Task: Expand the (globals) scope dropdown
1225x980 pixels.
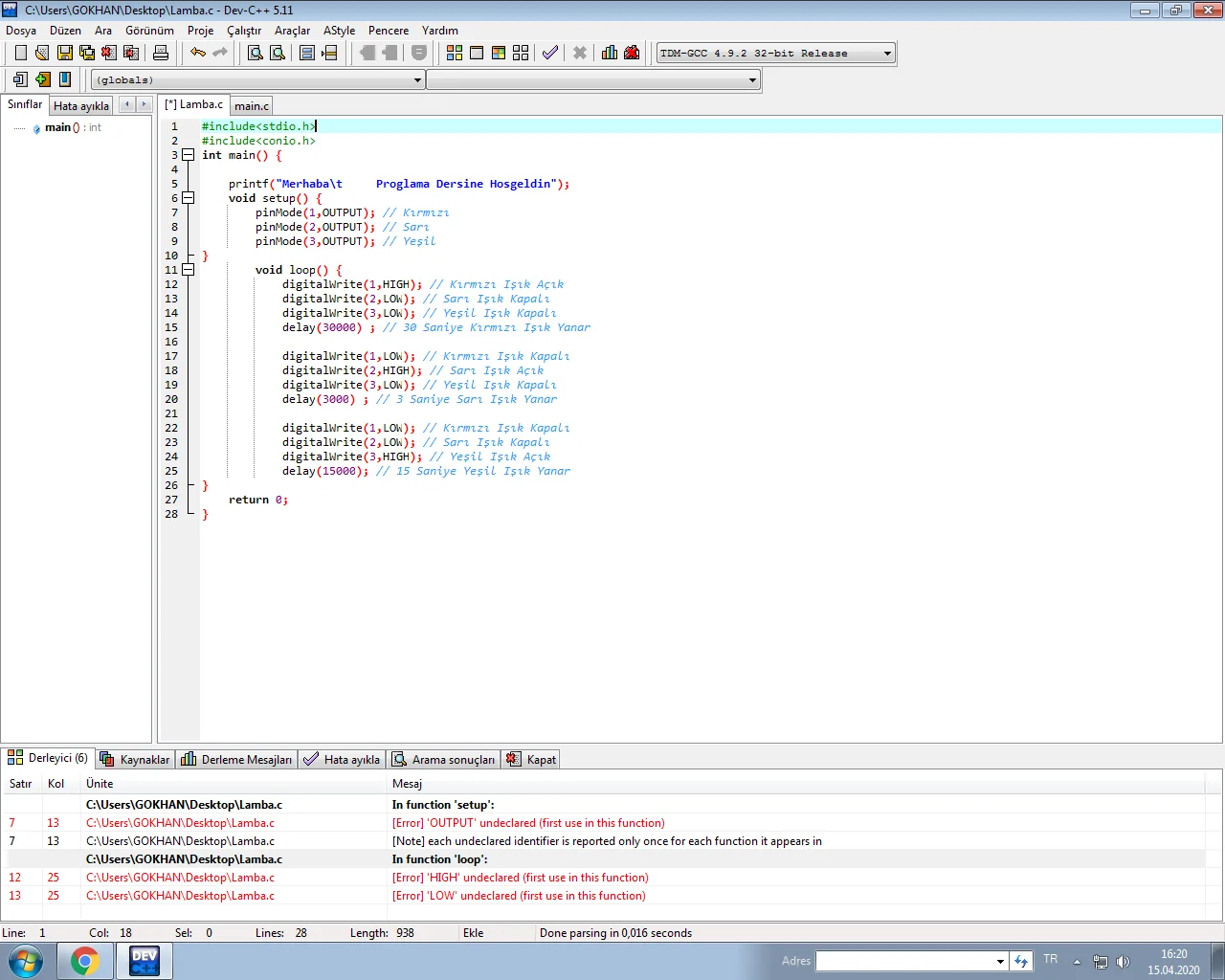Action: 417,80
